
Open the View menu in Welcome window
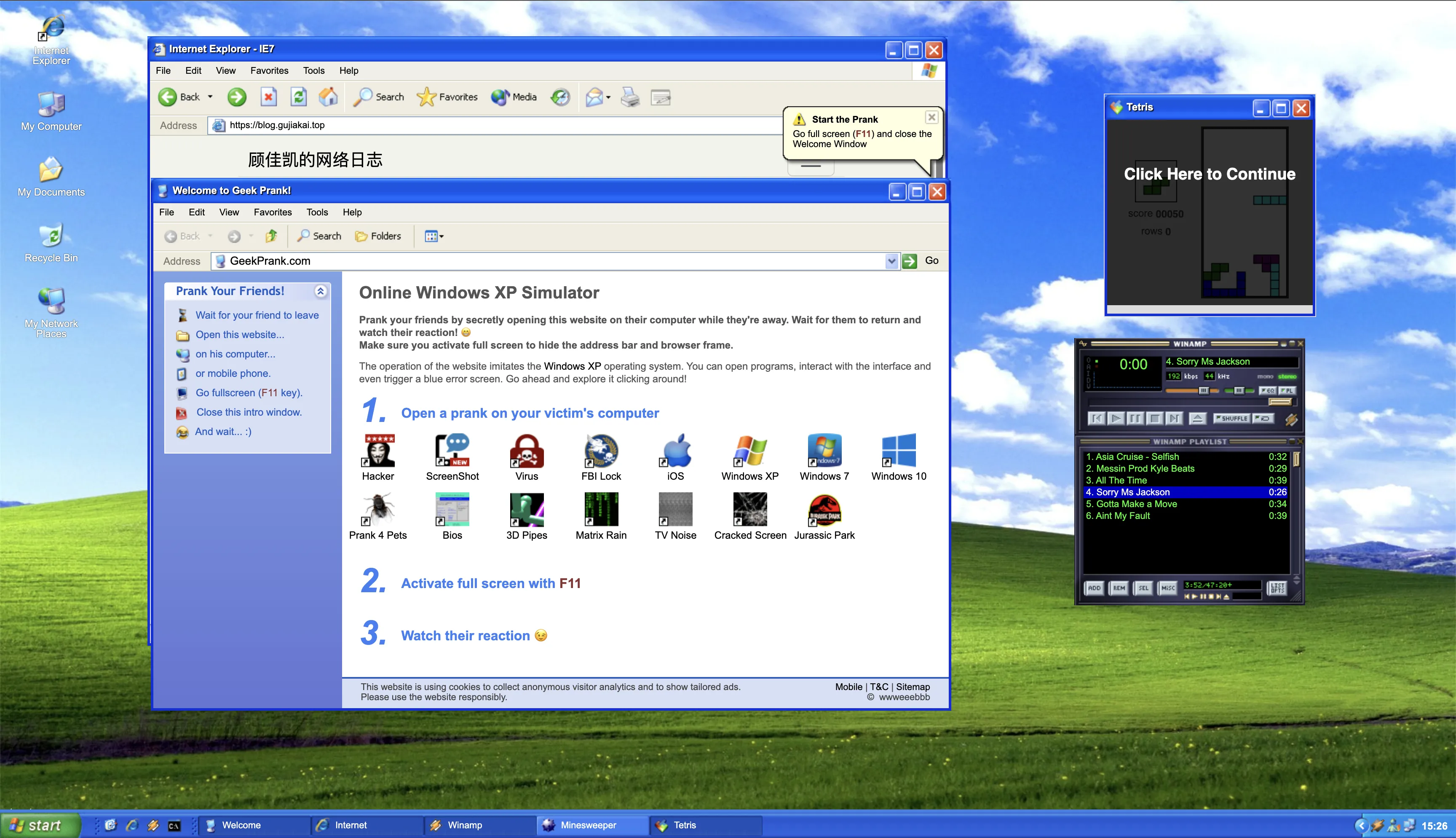(229, 212)
